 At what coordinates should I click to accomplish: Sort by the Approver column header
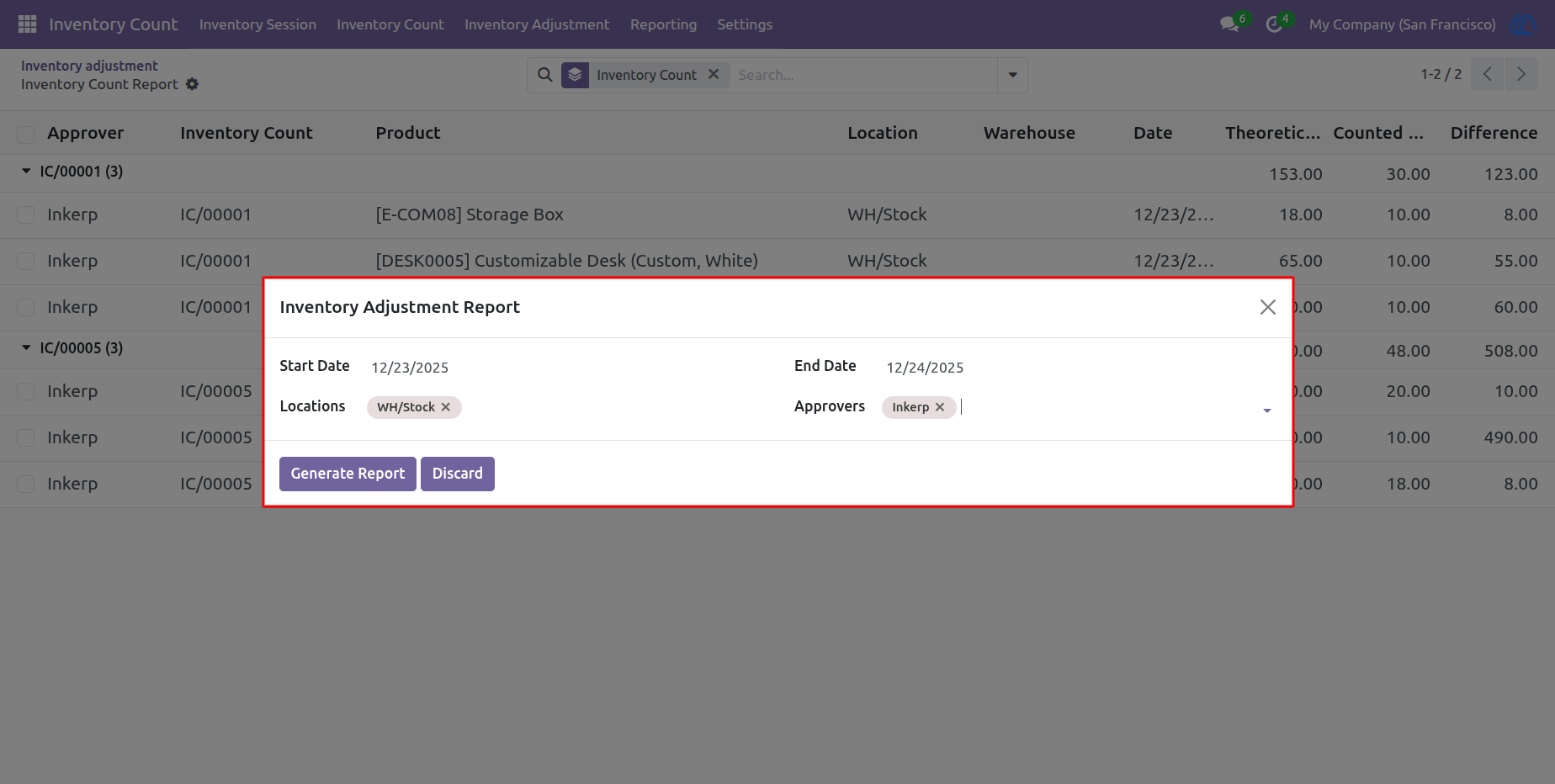coord(85,133)
